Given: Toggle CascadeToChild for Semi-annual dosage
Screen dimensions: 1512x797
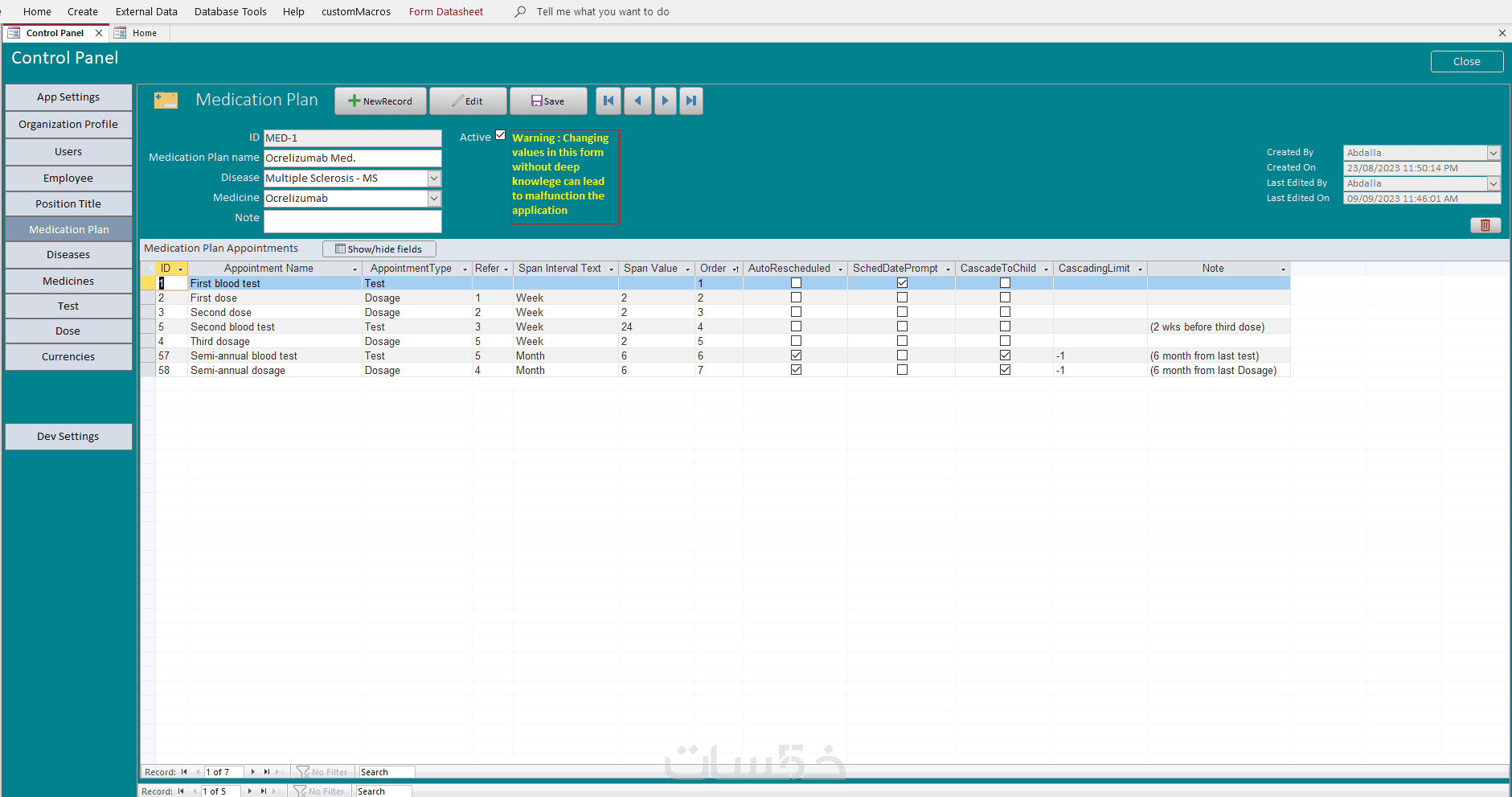Looking at the screenshot, I should [1005, 370].
